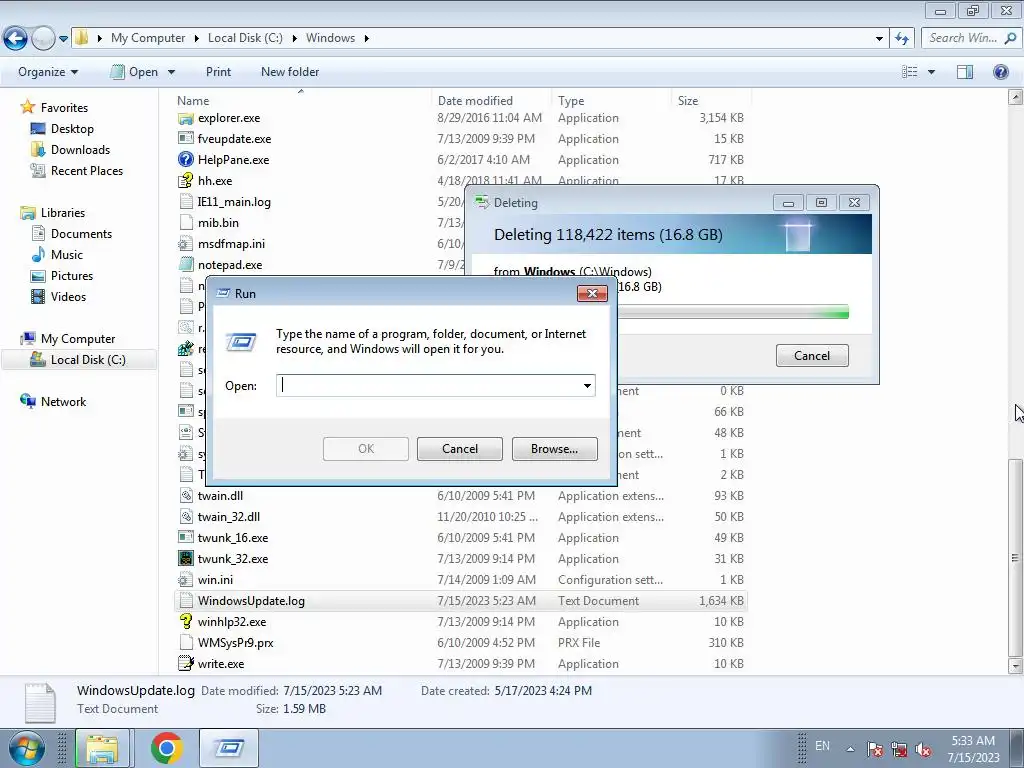Open Desktop in the sidebar

(x=72, y=129)
